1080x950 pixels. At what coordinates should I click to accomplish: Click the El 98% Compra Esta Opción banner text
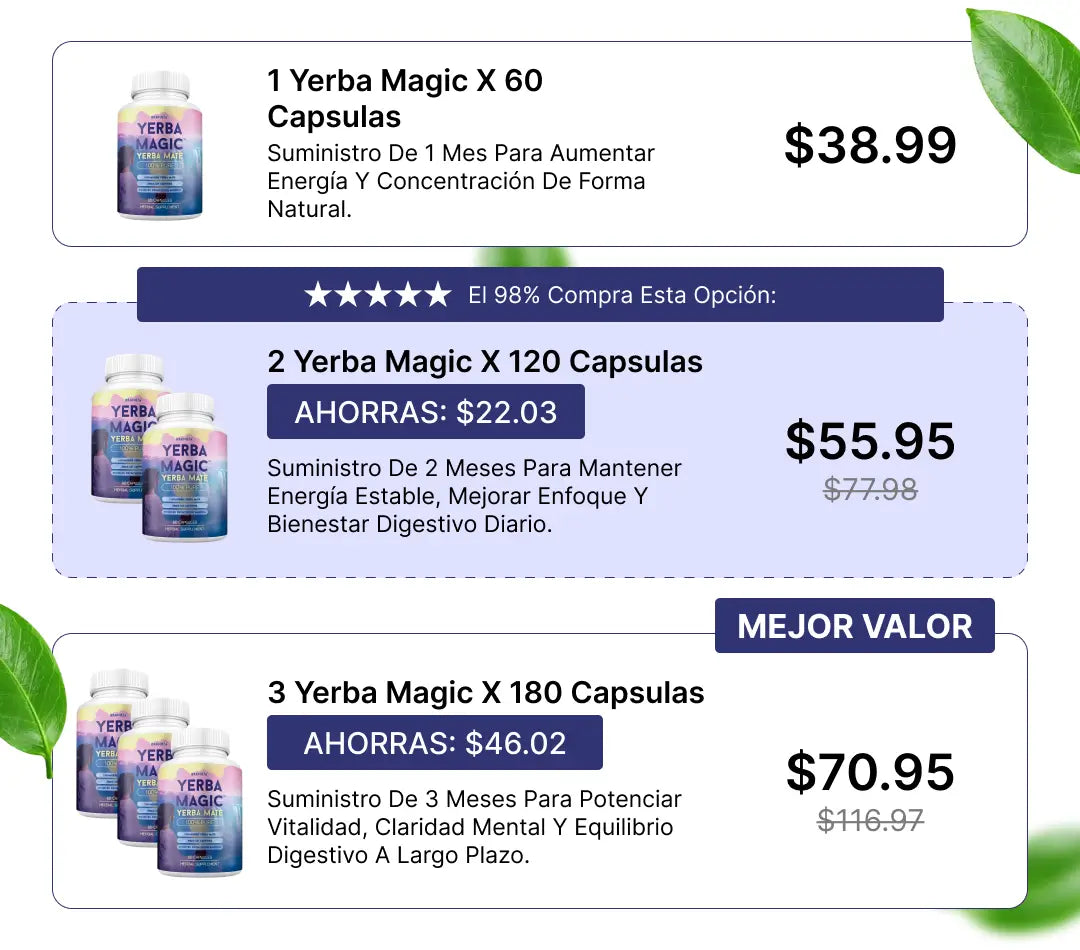click(x=622, y=295)
